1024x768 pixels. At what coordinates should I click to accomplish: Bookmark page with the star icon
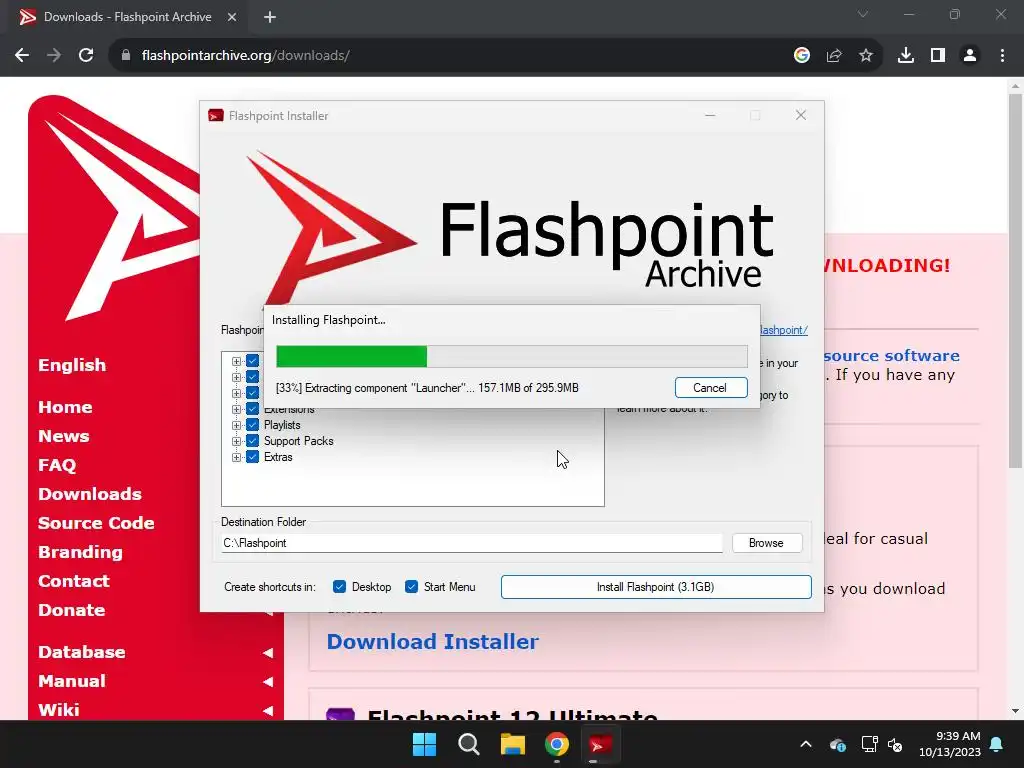click(x=866, y=56)
